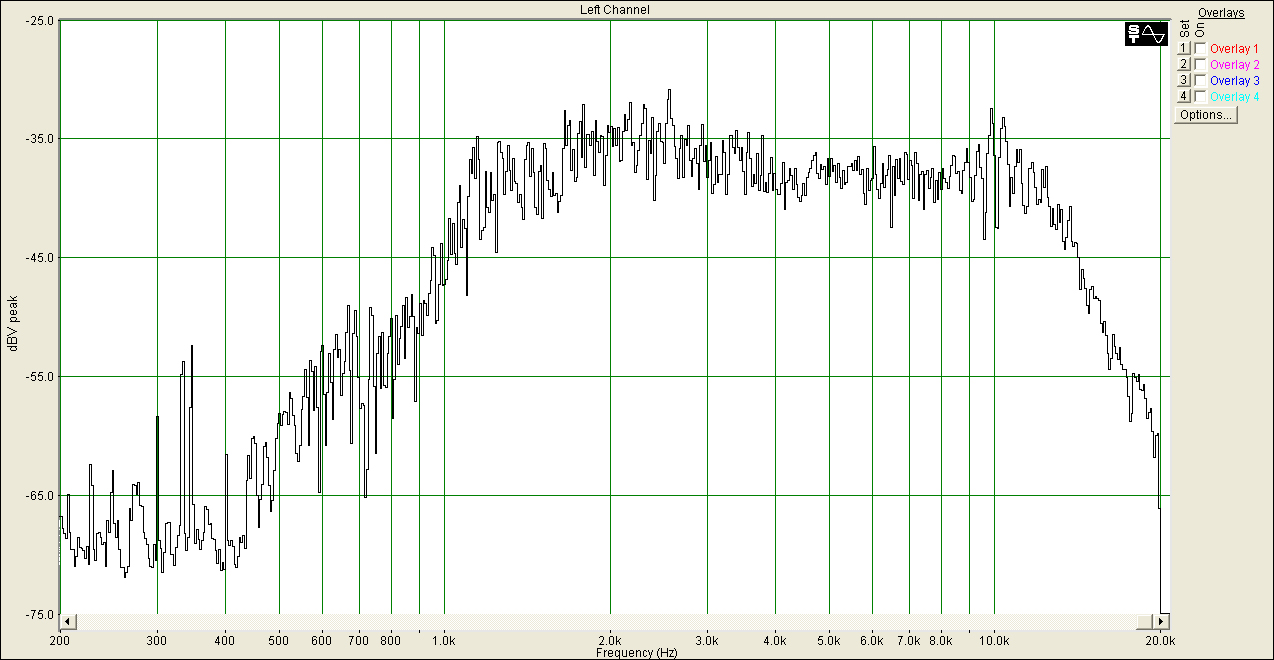Click the Left Channel plot title
The width and height of the screenshot is (1274, 660).
[x=615, y=10]
